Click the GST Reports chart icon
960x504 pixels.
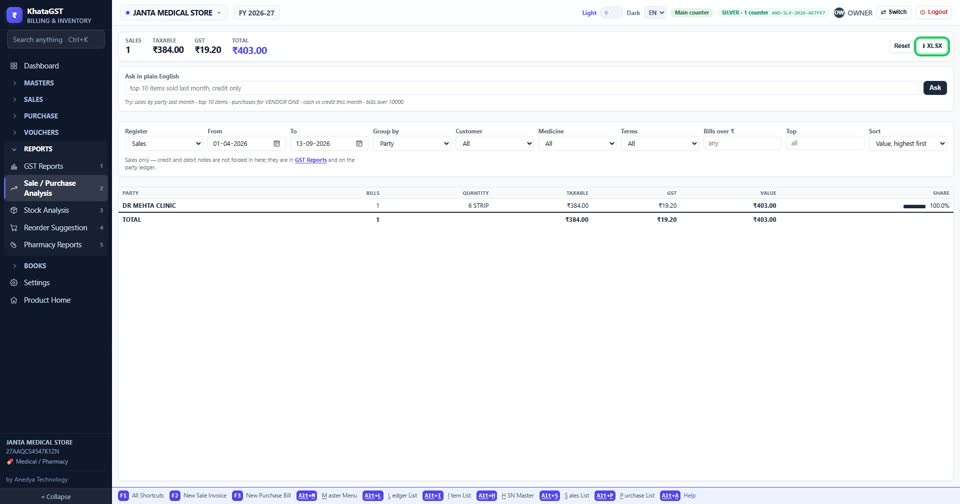(x=13, y=166)
